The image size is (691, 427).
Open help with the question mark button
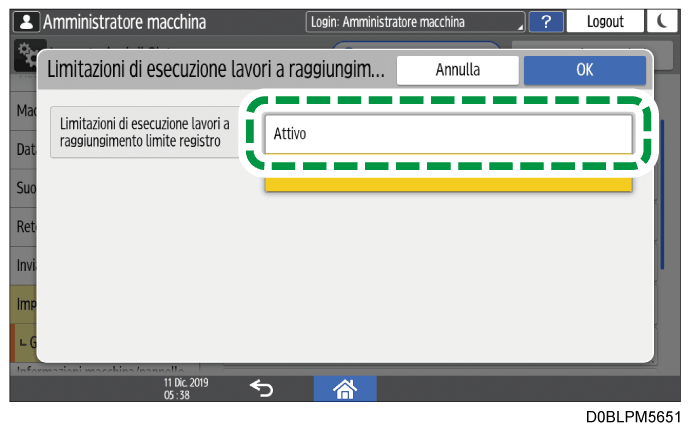[545, 21]
